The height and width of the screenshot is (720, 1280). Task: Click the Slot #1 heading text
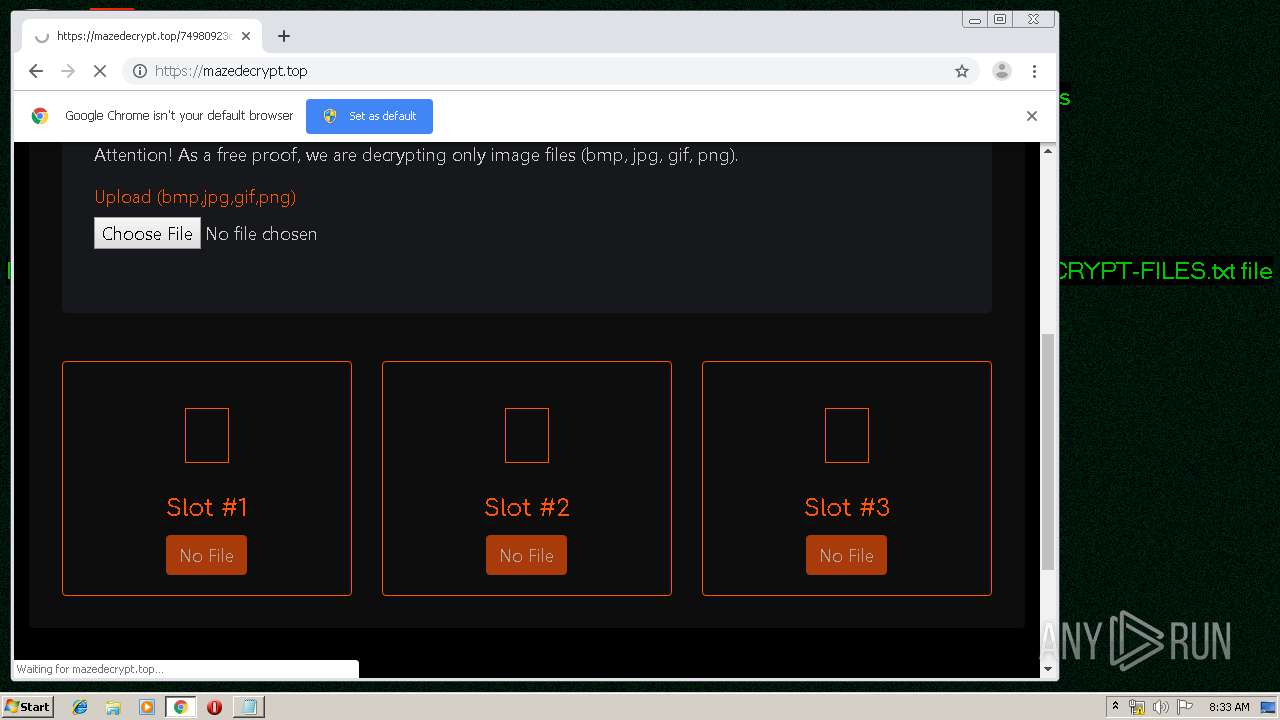pyautogui.click(x=207, y=507)
